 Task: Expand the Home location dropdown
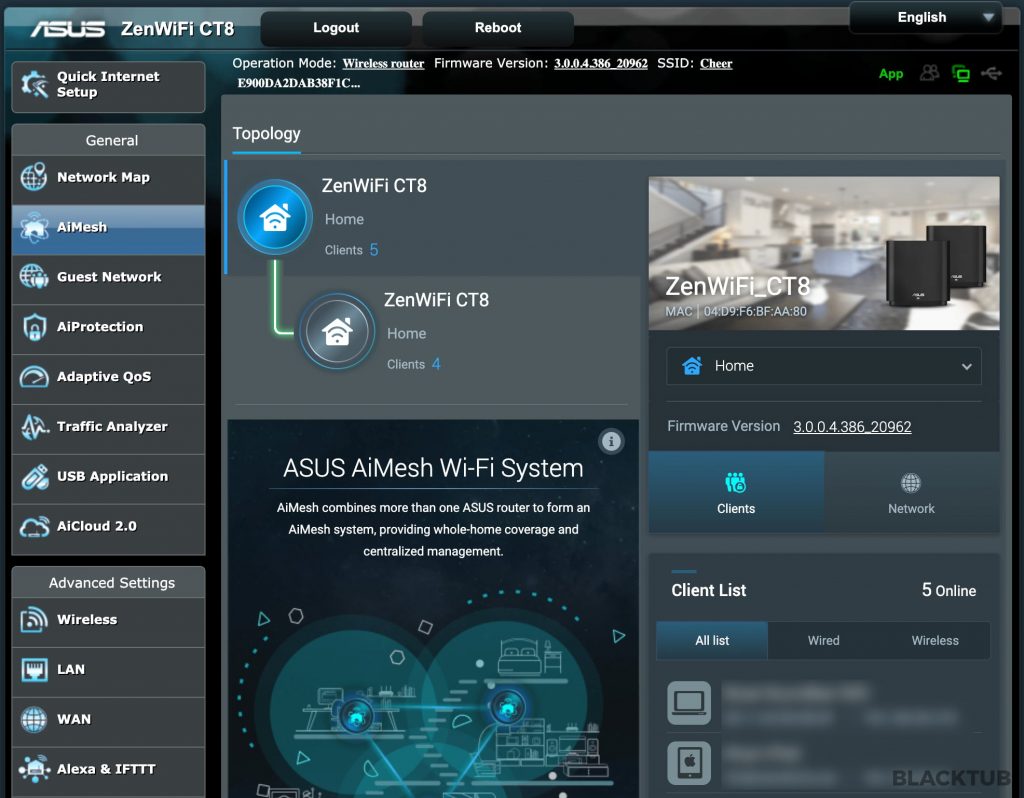tap(824, 366)
